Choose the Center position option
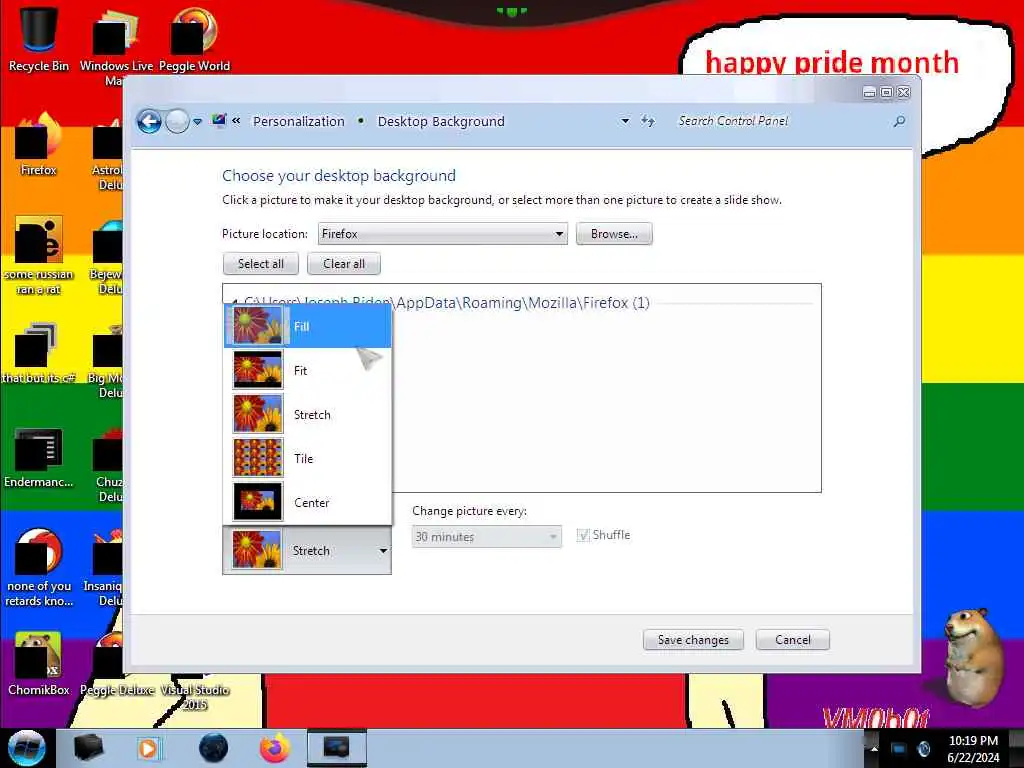The width and height of the screenshot is (1024, 768). (308, 502)
